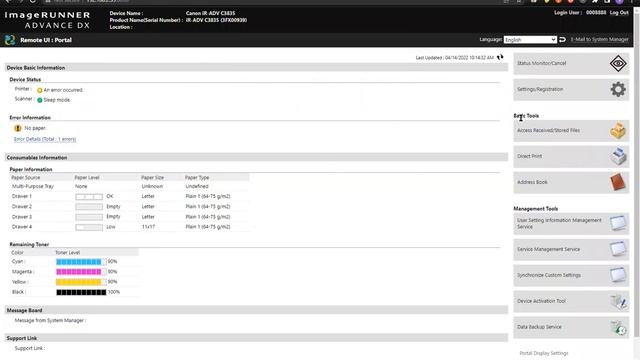Click the Address Book red book icon

coord(618,182)
